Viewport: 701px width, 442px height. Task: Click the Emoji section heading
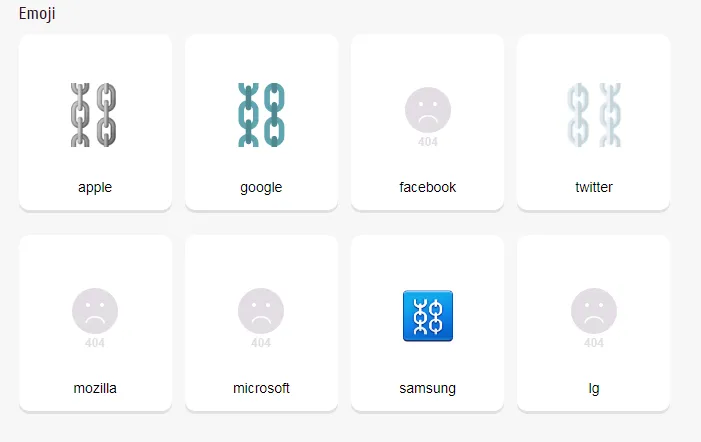(37, 13)
